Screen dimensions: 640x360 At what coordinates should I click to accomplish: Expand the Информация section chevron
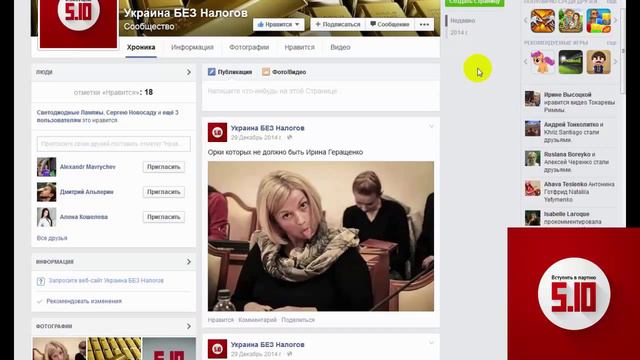pos(189,262)
